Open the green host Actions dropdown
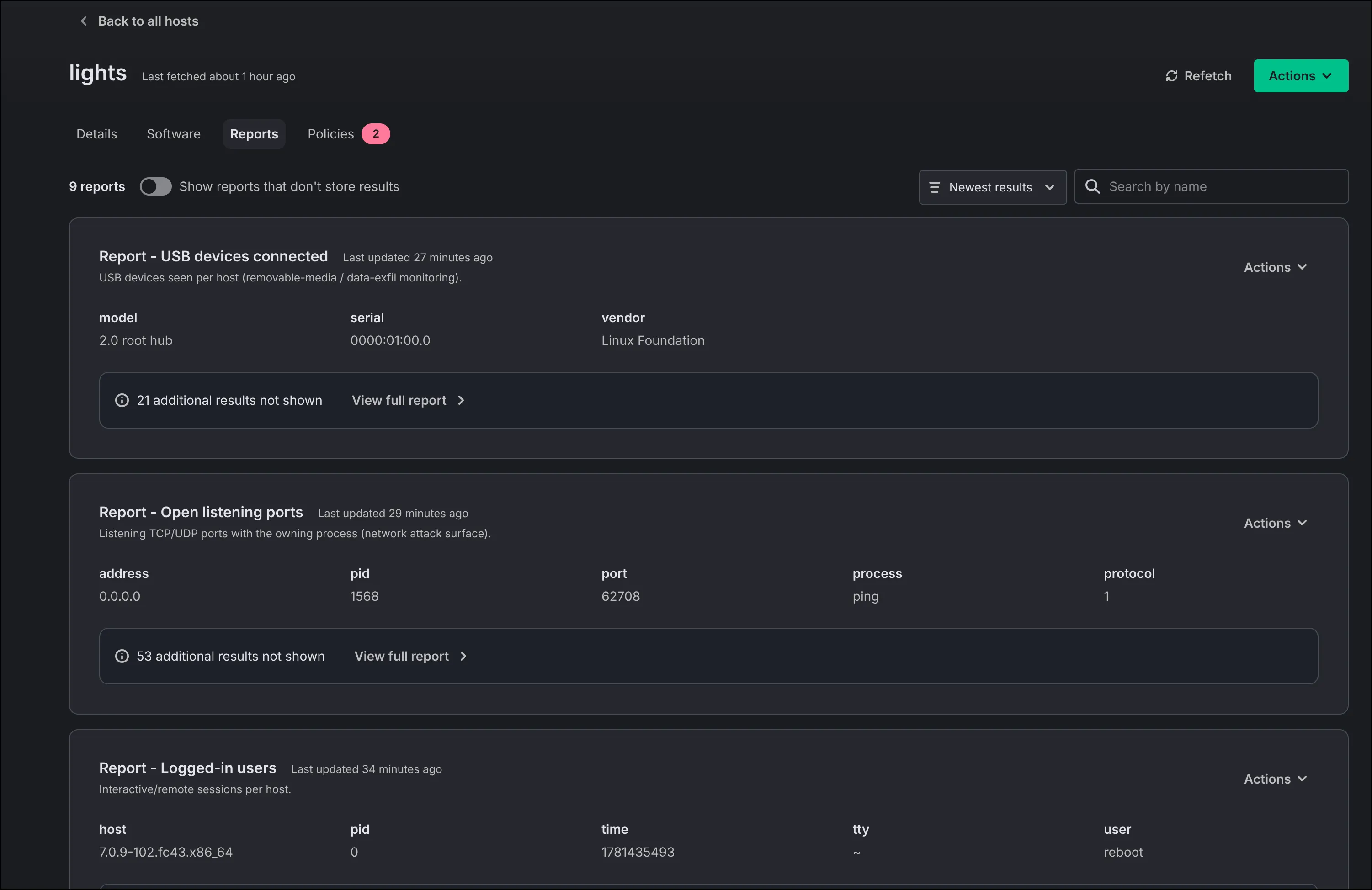This screenshot has width=1372, height=890. pos(1301,75)
